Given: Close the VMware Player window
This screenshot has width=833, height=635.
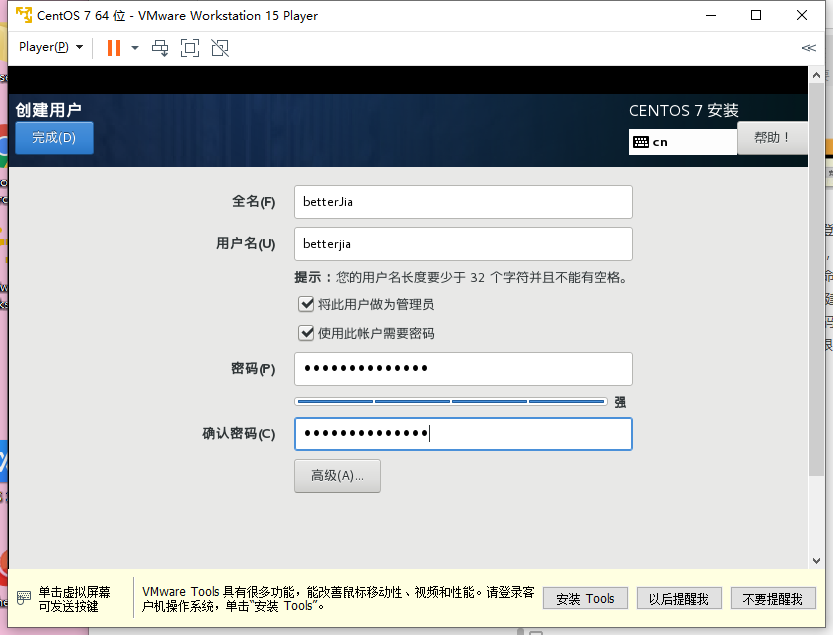Looking at the screenshot, I should coord(802,15).
